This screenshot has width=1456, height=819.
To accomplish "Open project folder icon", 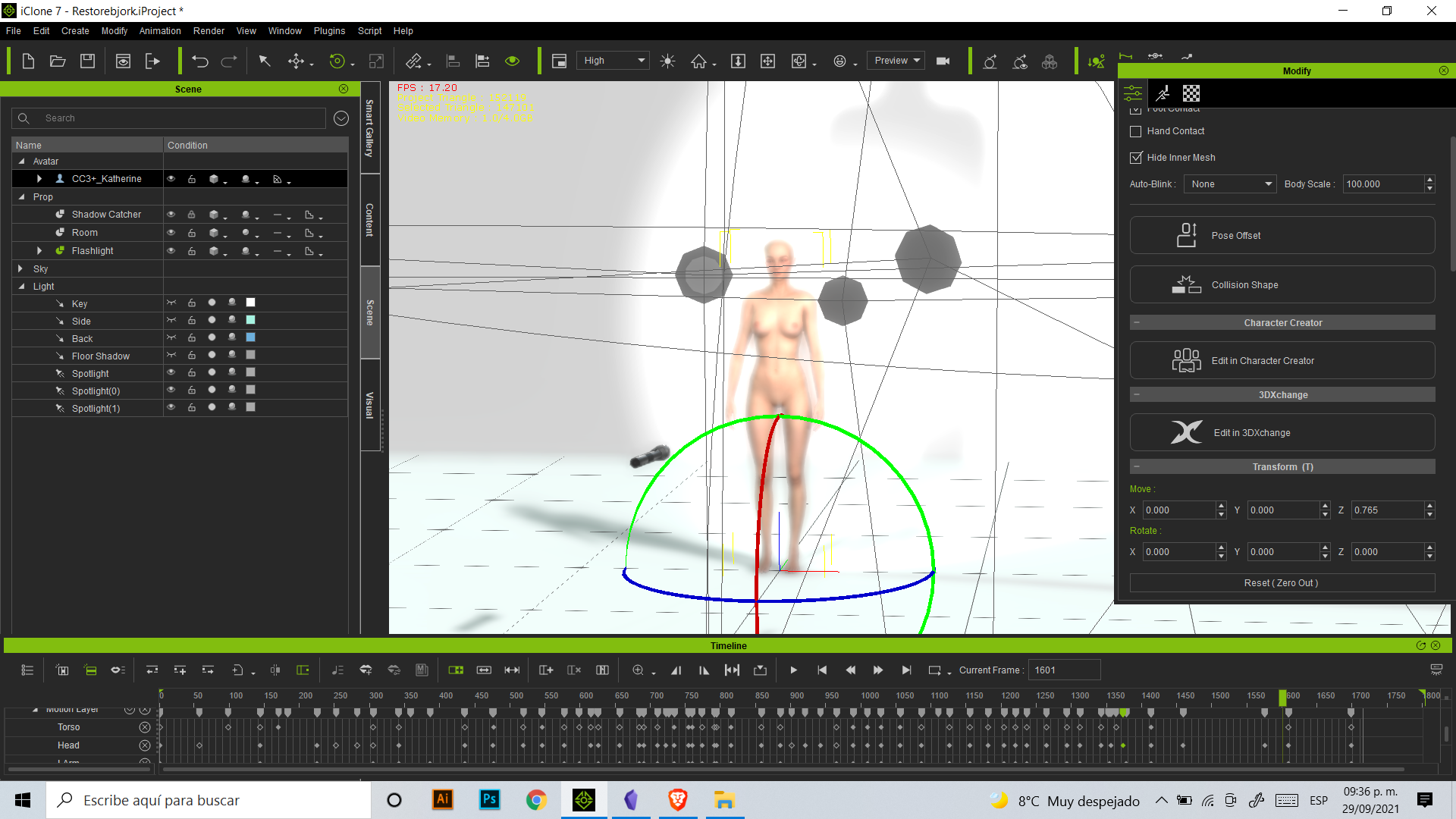I will point(58,61).
